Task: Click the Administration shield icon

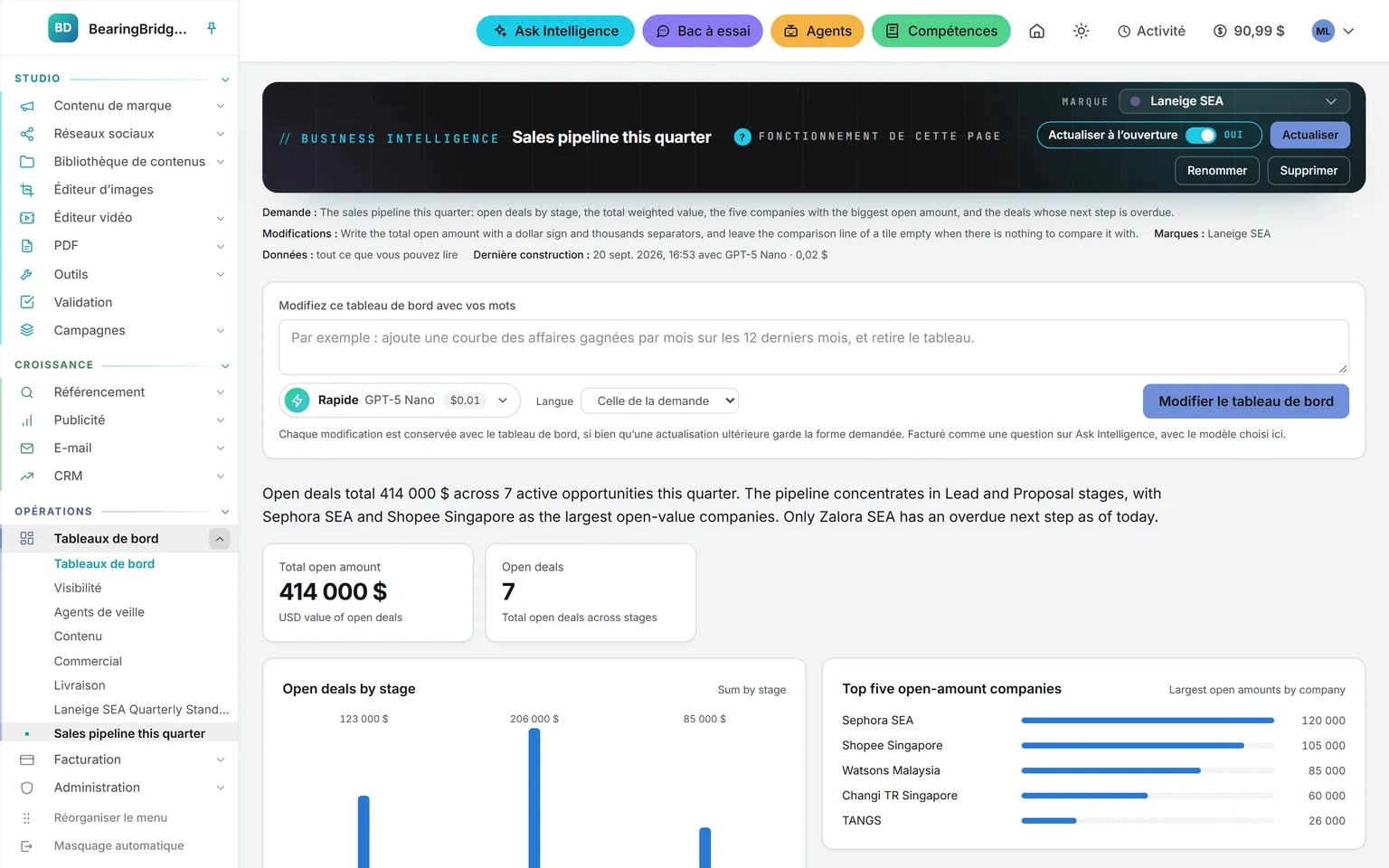Action: point(27,788)
